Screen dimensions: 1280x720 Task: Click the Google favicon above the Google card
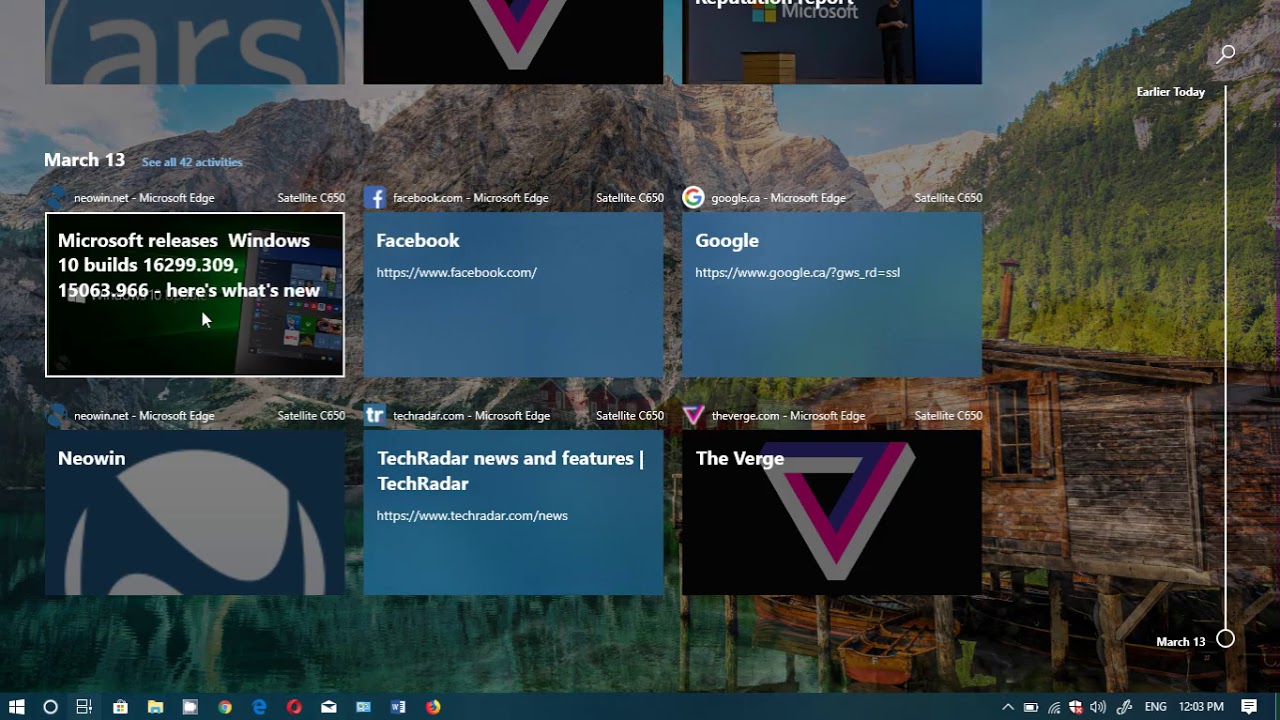point(693,198)
